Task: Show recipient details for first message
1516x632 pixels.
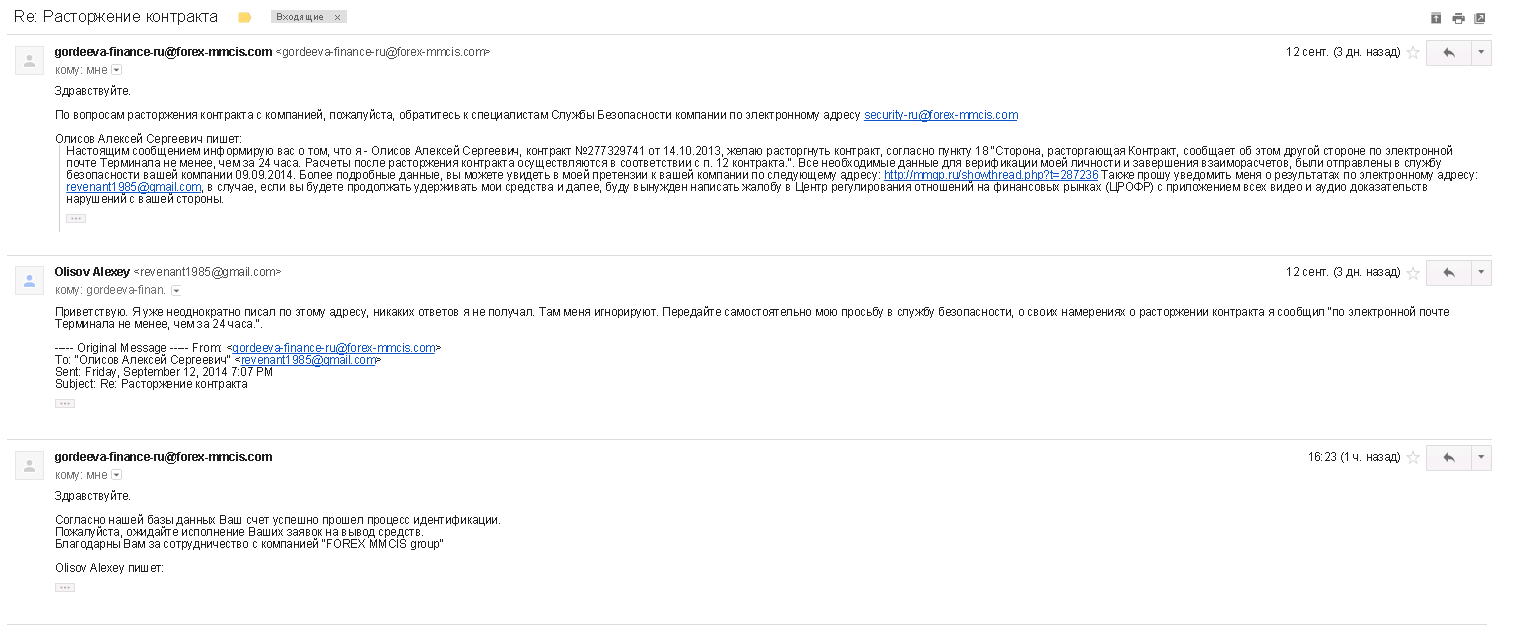Action: [117, 70]
